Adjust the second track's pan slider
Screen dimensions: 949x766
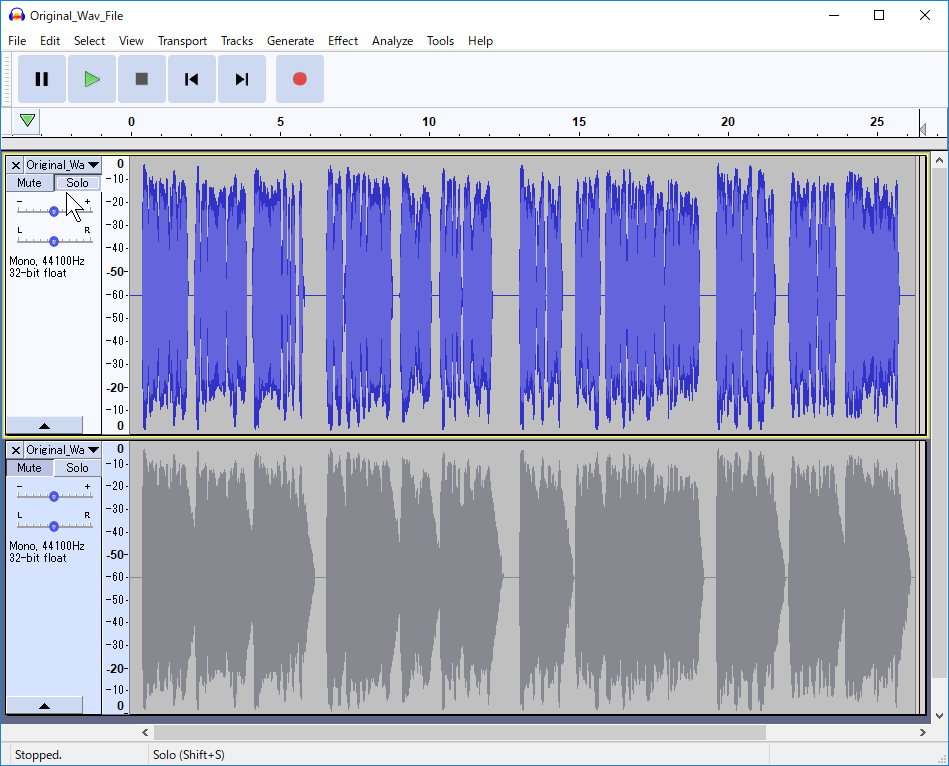(x=54, y=526)
